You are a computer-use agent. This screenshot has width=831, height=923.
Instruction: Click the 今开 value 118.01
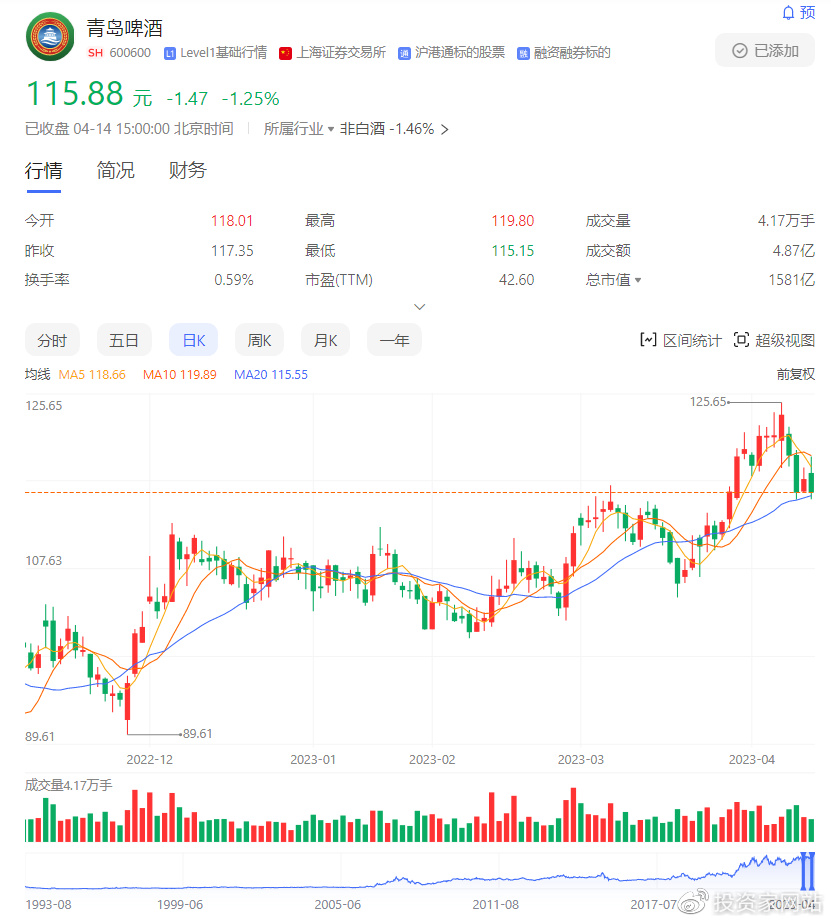232,221
